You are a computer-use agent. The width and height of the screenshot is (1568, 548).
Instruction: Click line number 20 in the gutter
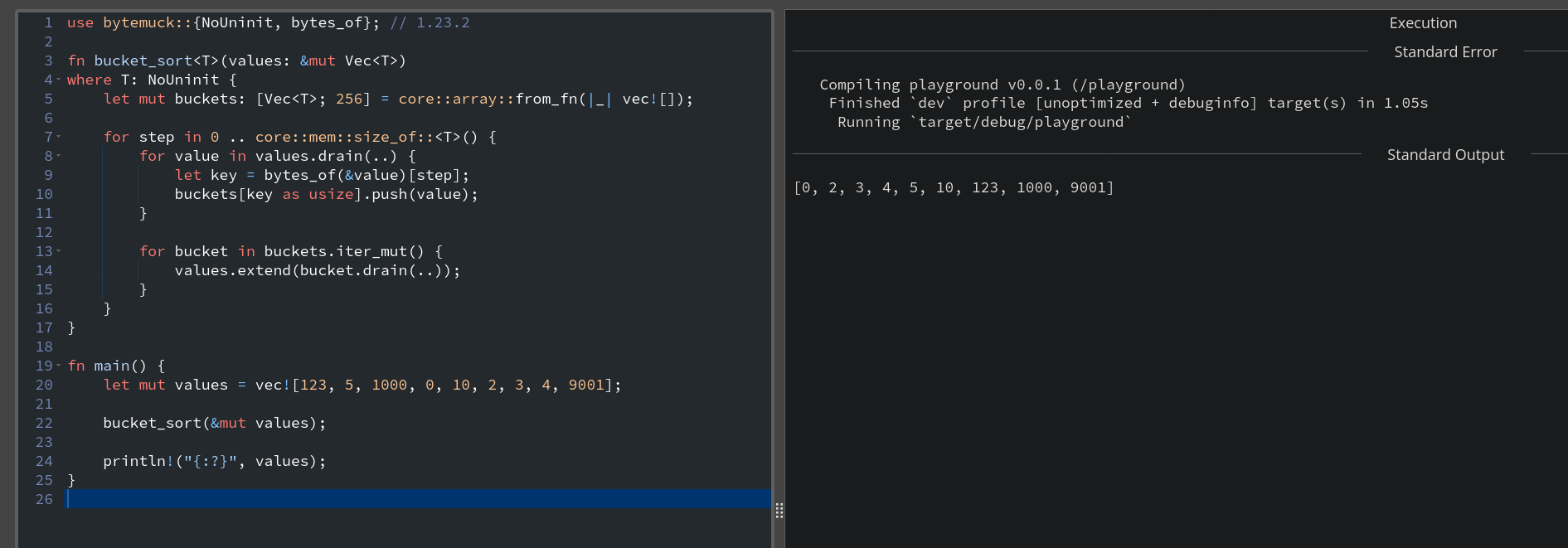(44, 385)
